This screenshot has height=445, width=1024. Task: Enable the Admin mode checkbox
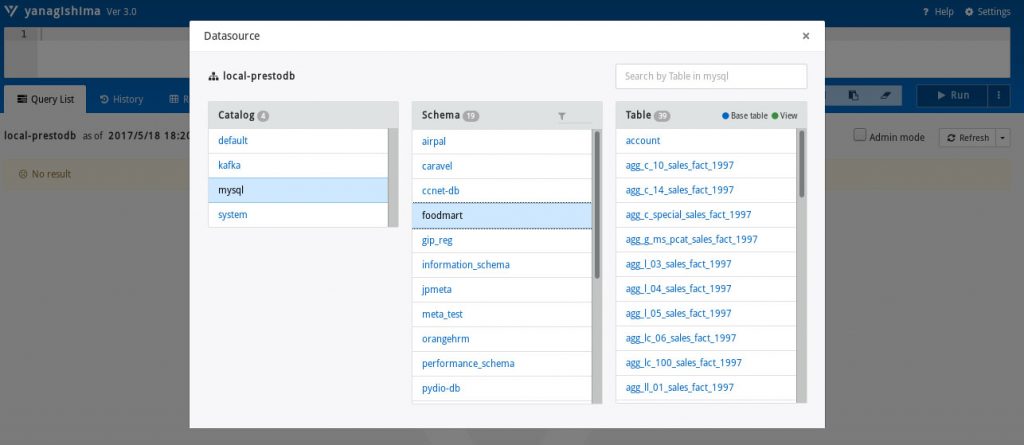(x=860, y=136)
